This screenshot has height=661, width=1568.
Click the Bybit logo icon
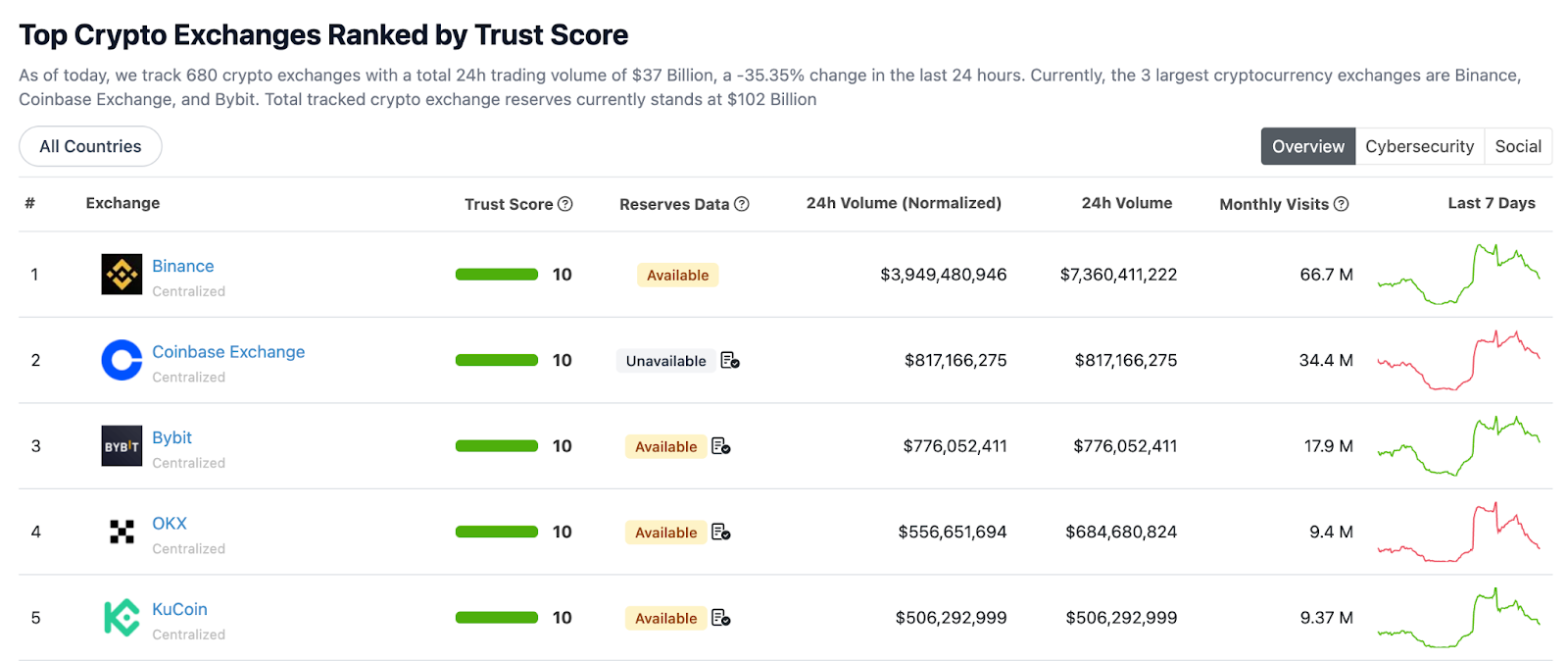click(x=122, y=446)
